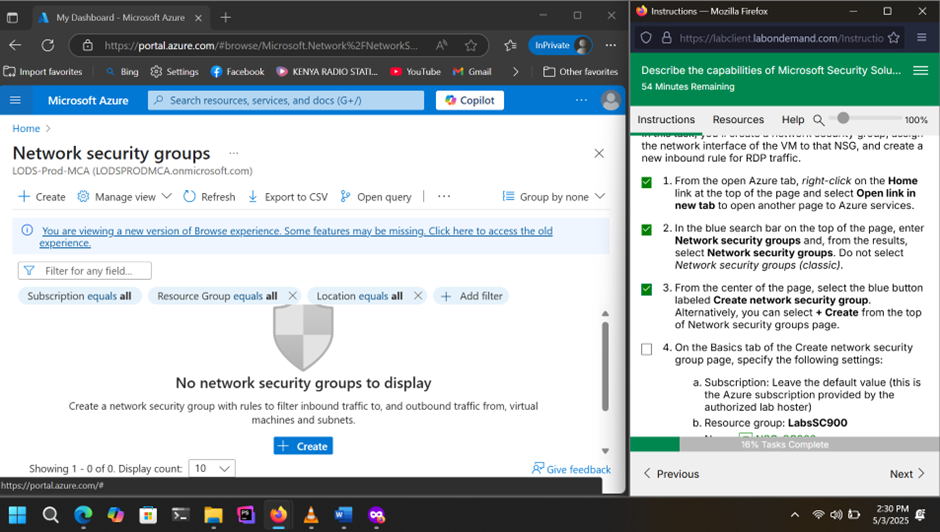Screen dimensions: 940x532
Task: Remove the Resource Group filter pill
Action: [x=293, y=296]
